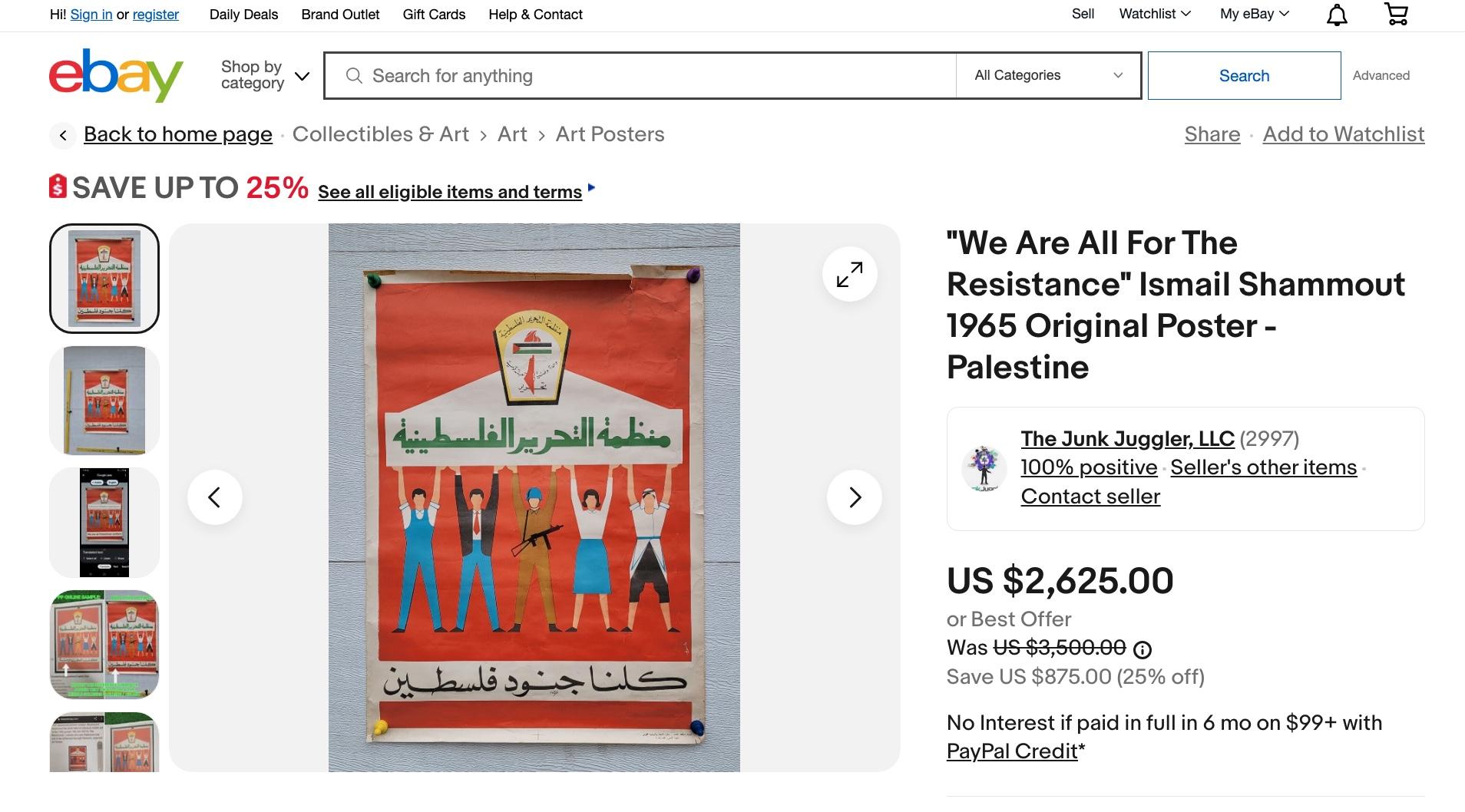
Task: Click the Junk Juggler seller avatar
Action: pyautogui.click(x=984, y=468)
